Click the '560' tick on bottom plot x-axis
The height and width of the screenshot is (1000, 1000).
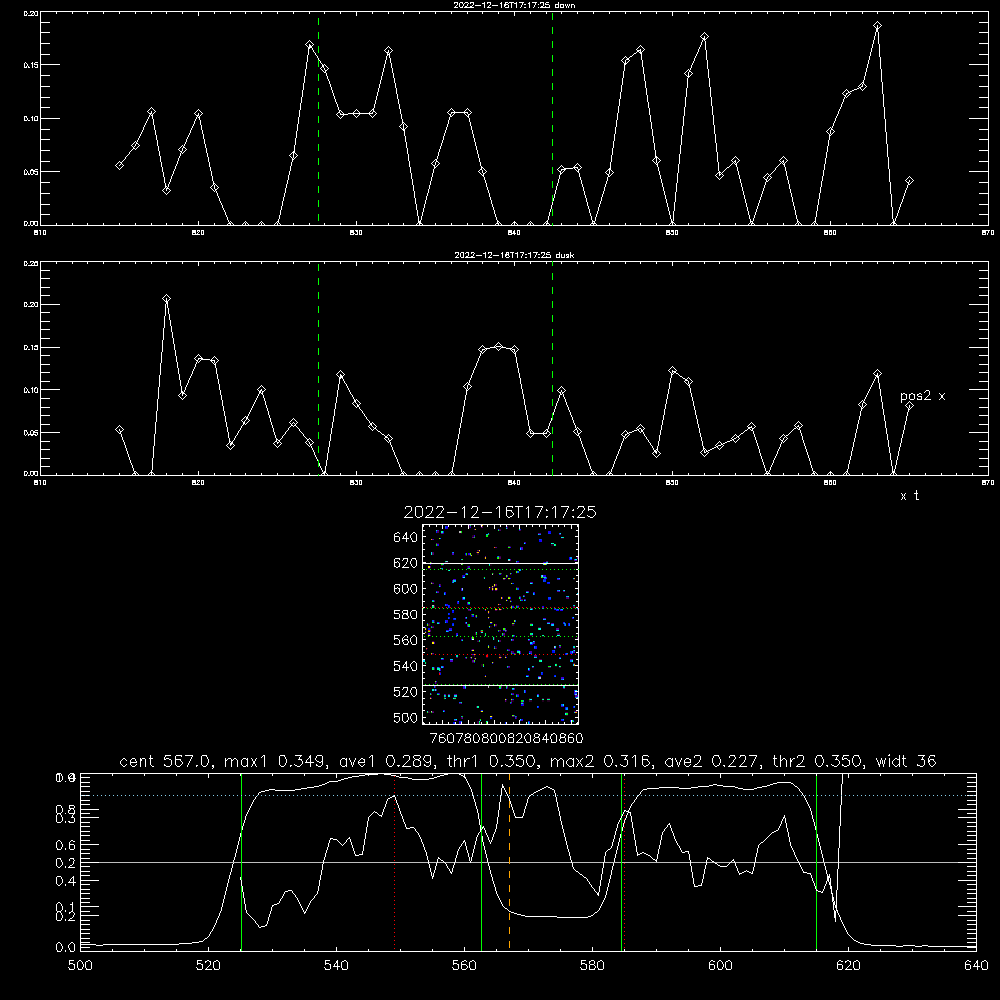click(464, 966)
